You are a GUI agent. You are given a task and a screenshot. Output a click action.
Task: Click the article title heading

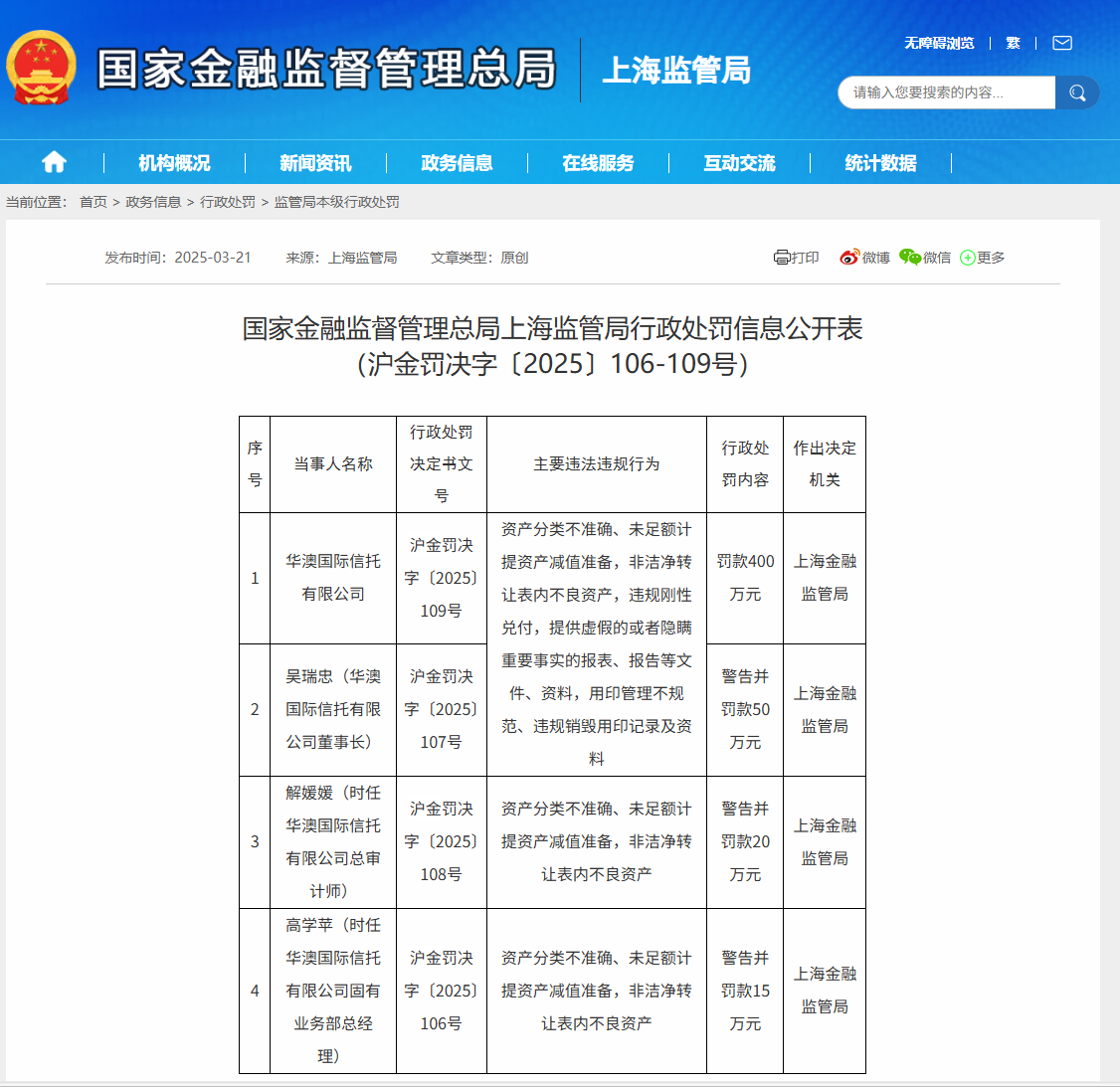point(552,328)
